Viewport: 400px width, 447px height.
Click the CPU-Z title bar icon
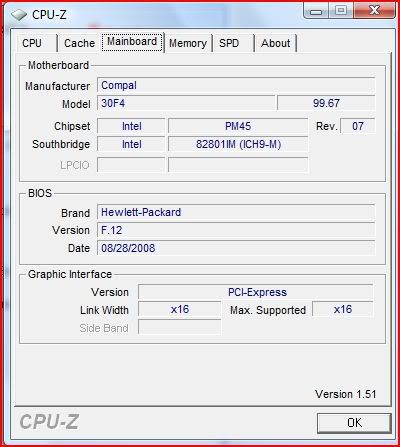[19, 15]
